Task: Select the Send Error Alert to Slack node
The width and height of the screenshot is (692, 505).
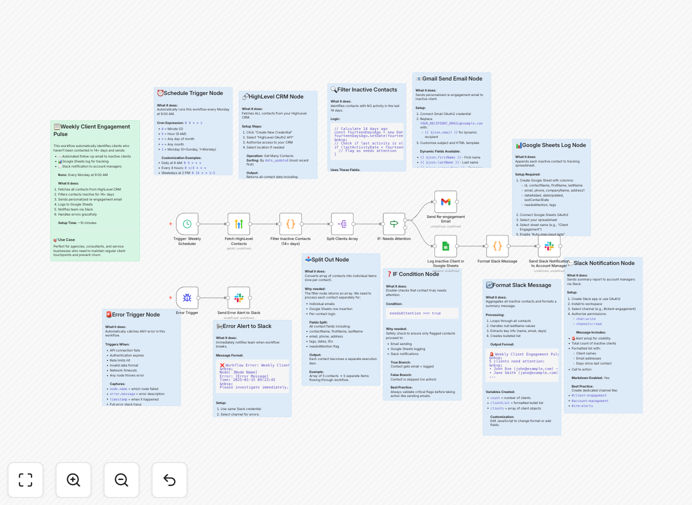Action: click(239, 298)
